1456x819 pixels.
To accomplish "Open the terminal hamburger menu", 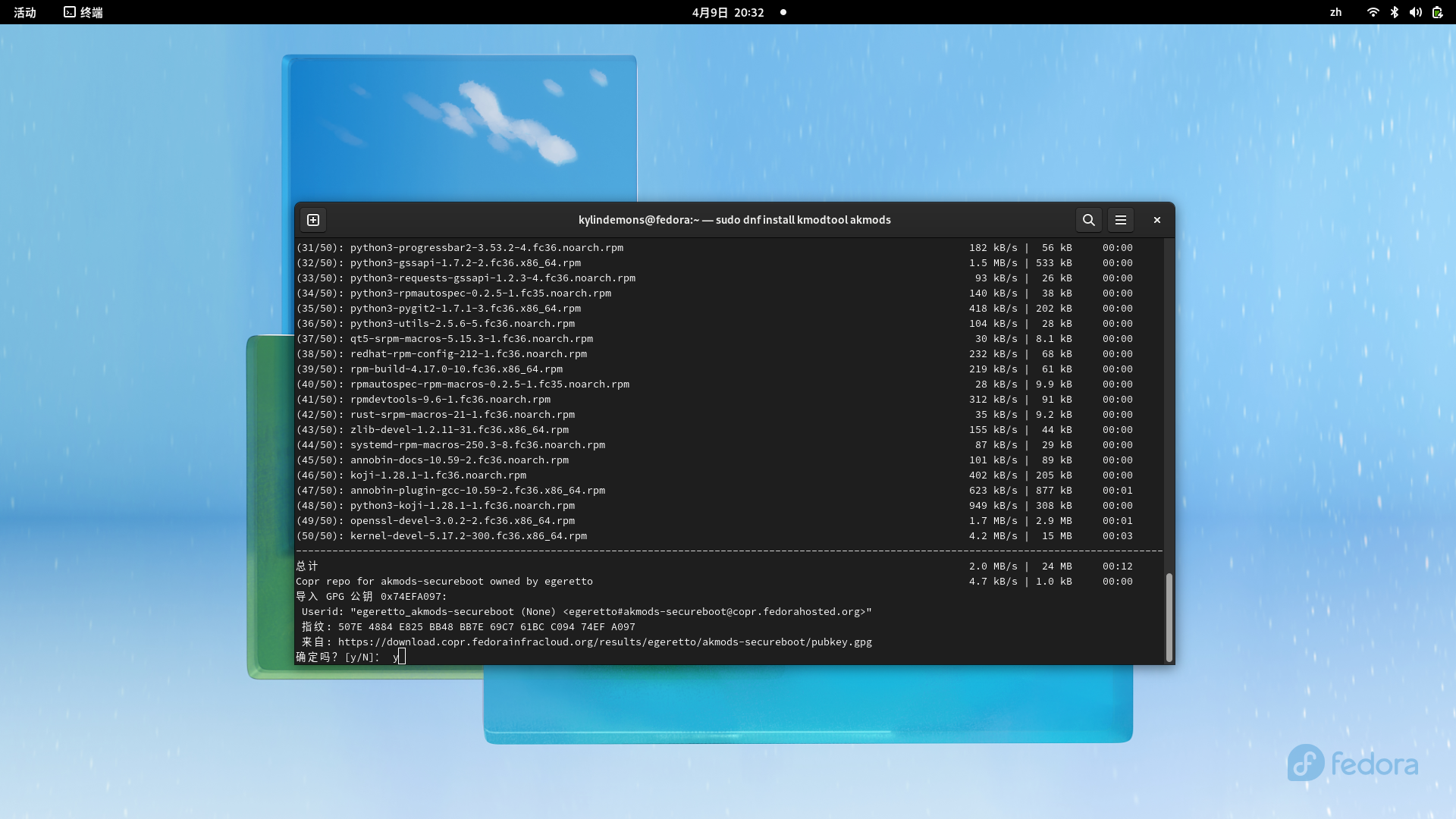I will [1120, 220].
